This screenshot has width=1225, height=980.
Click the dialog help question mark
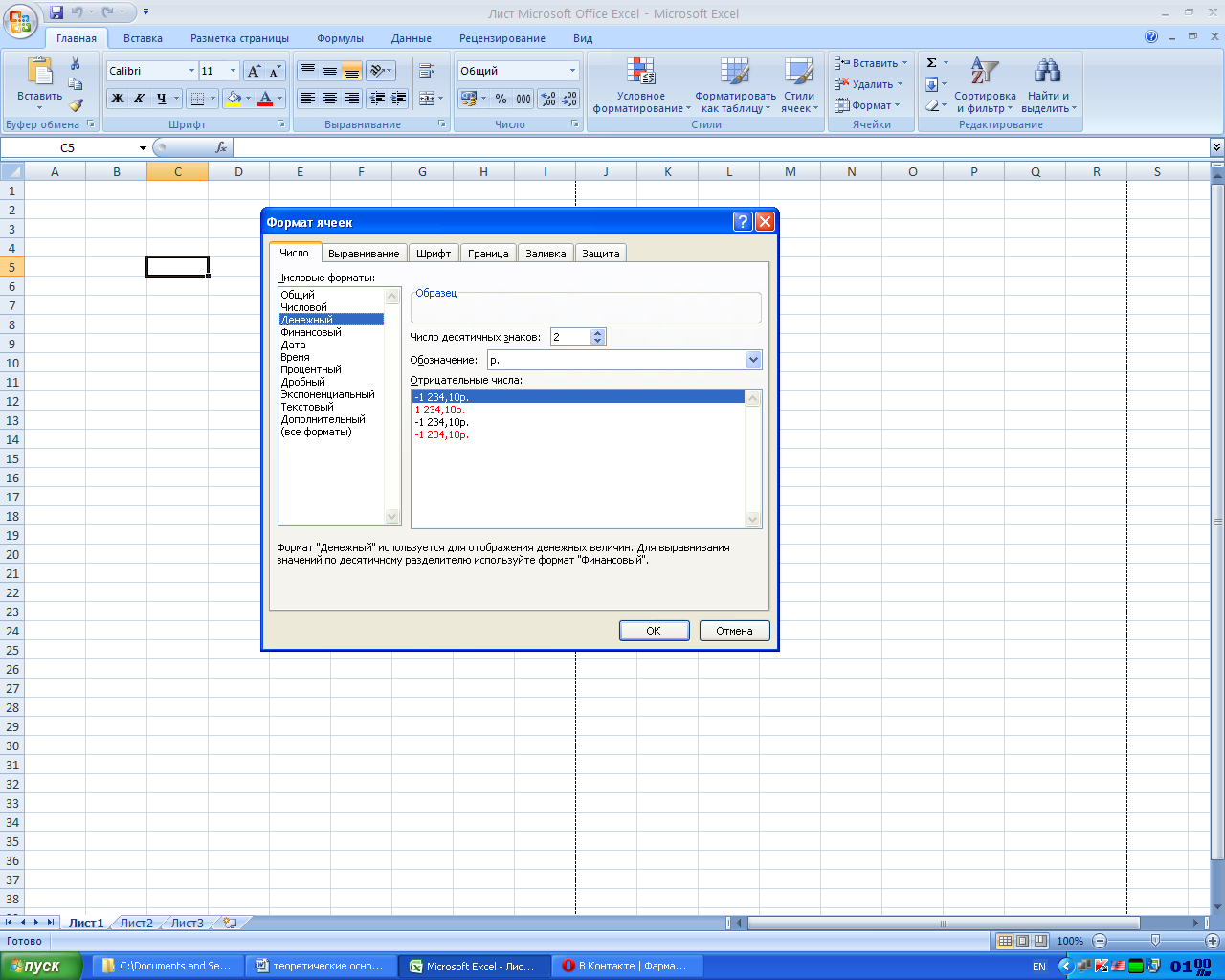tap(743, 222)
